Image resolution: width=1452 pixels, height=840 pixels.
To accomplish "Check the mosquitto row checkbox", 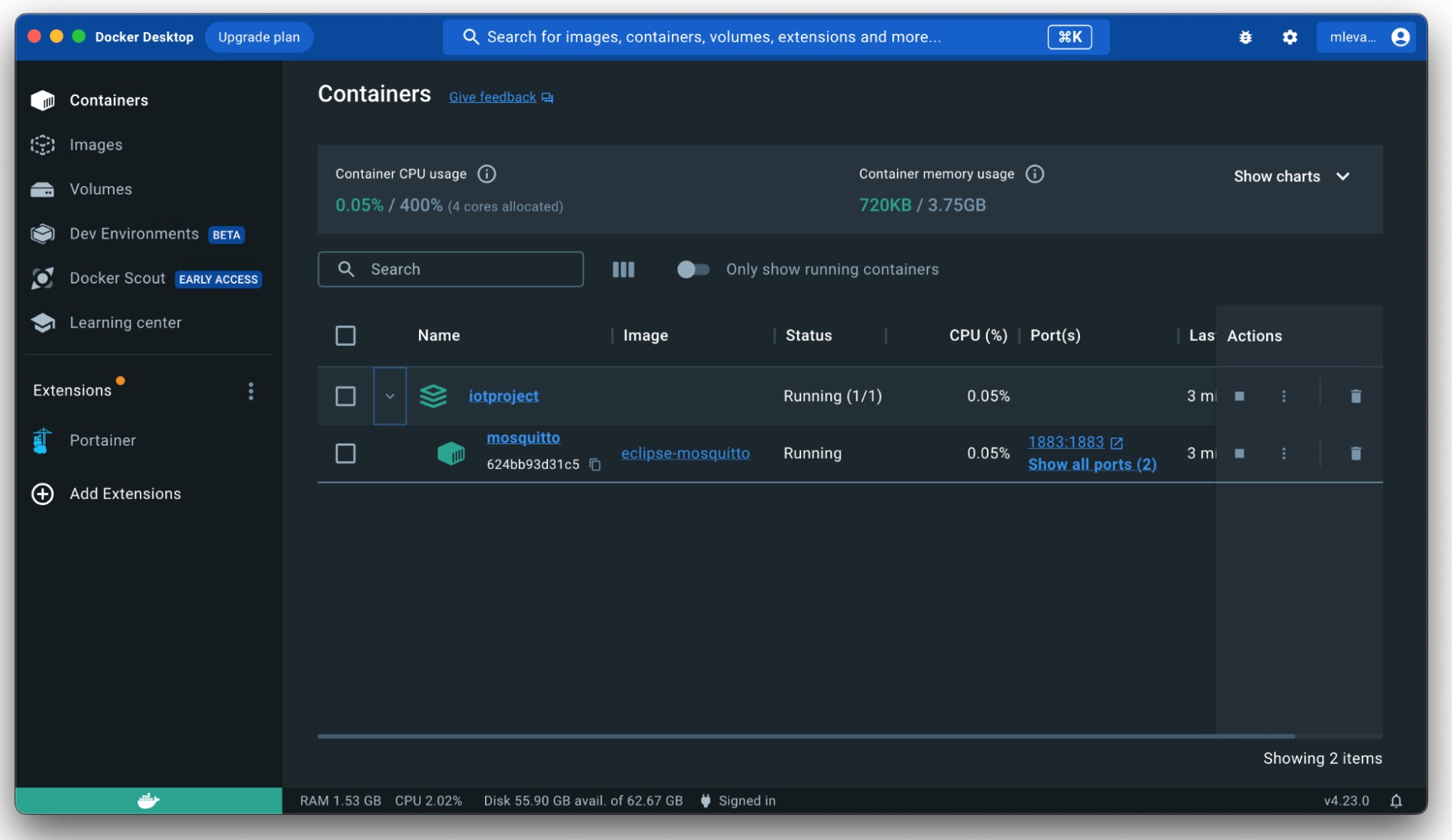I will pos(345,453).
